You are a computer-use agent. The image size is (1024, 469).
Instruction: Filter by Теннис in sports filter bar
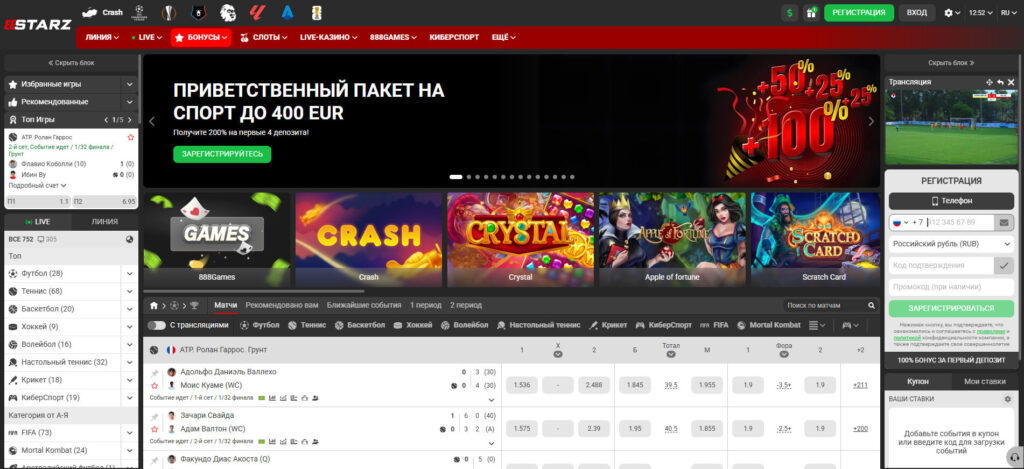pos(307,325)
